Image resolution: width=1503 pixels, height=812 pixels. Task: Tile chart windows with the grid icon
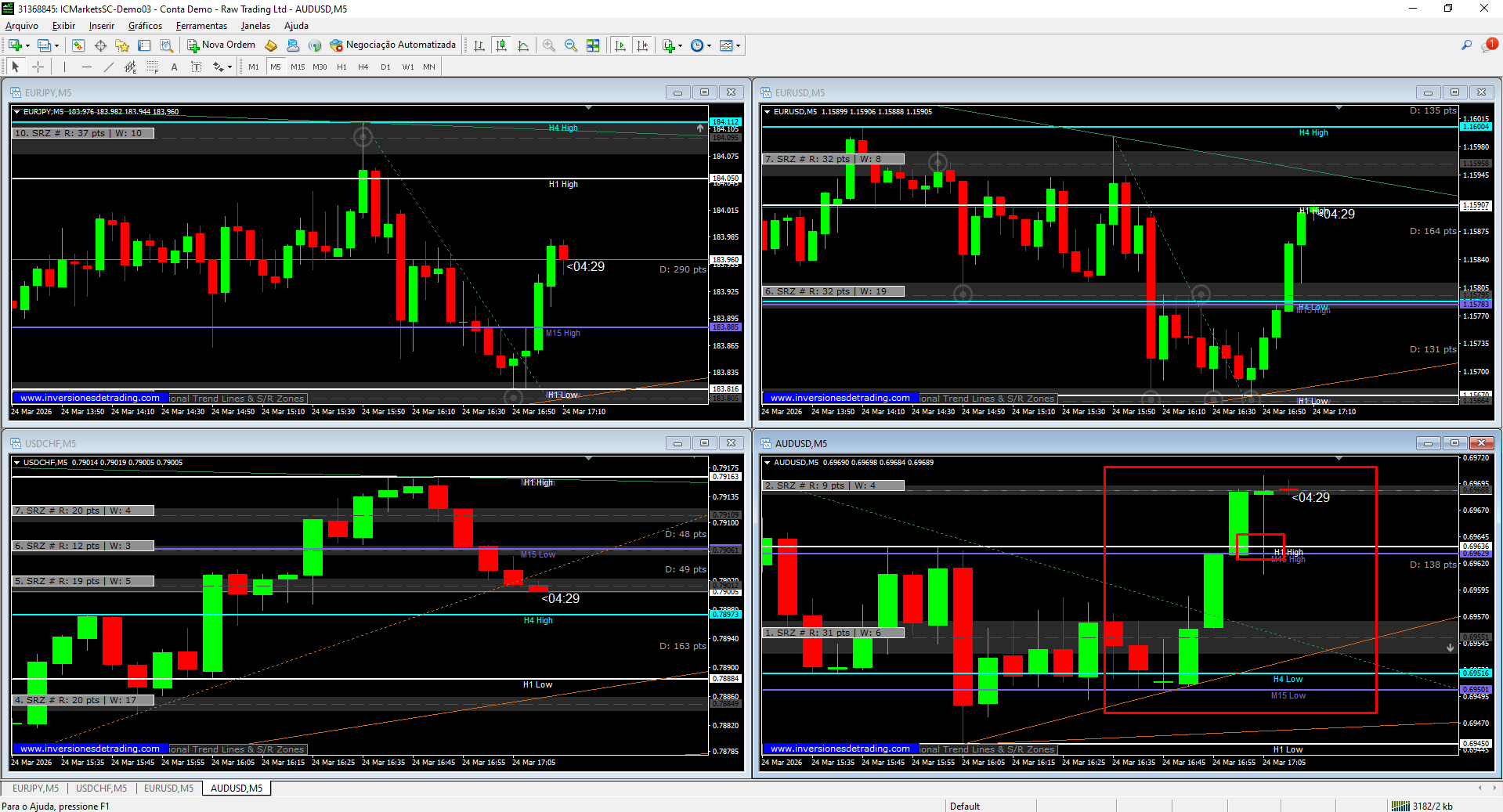click(x=593, y=45)
